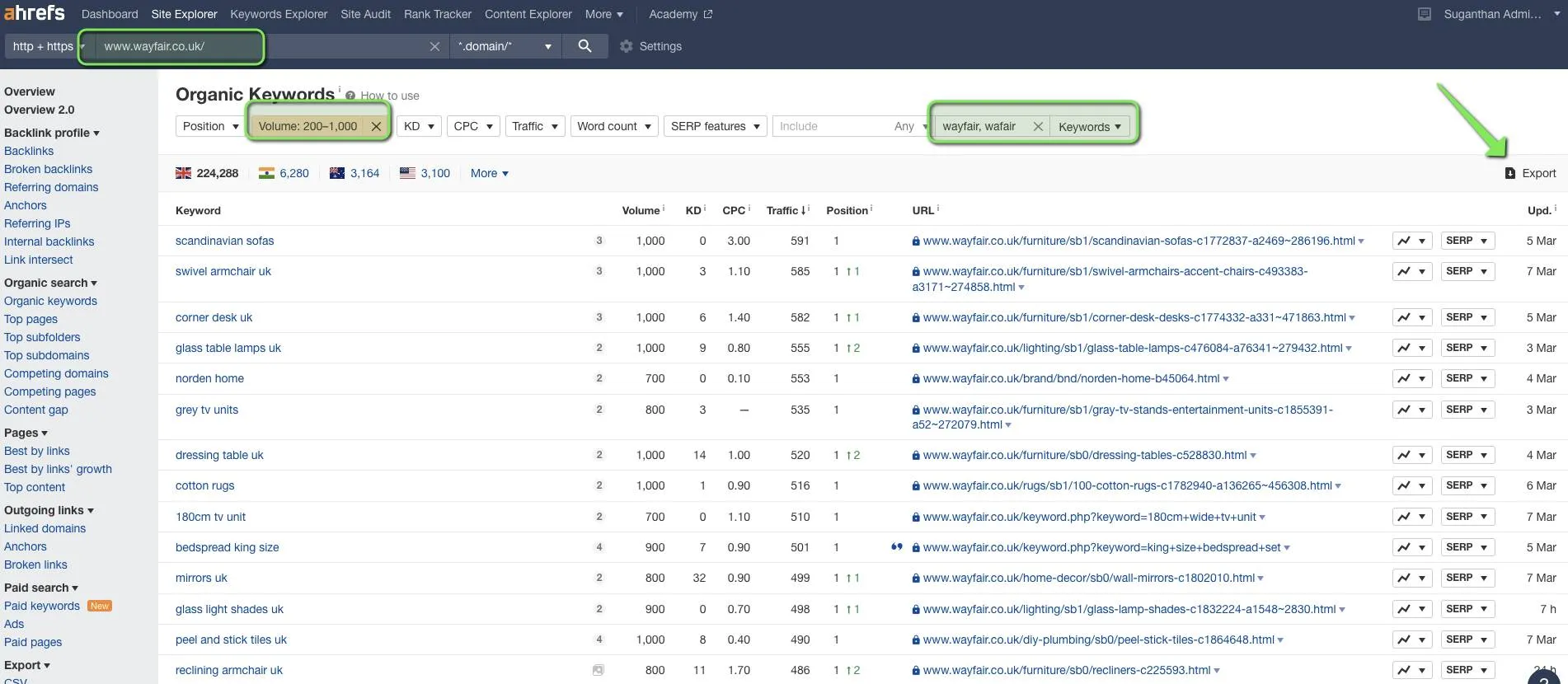Click the Export button

click(x=1530, y=173)
